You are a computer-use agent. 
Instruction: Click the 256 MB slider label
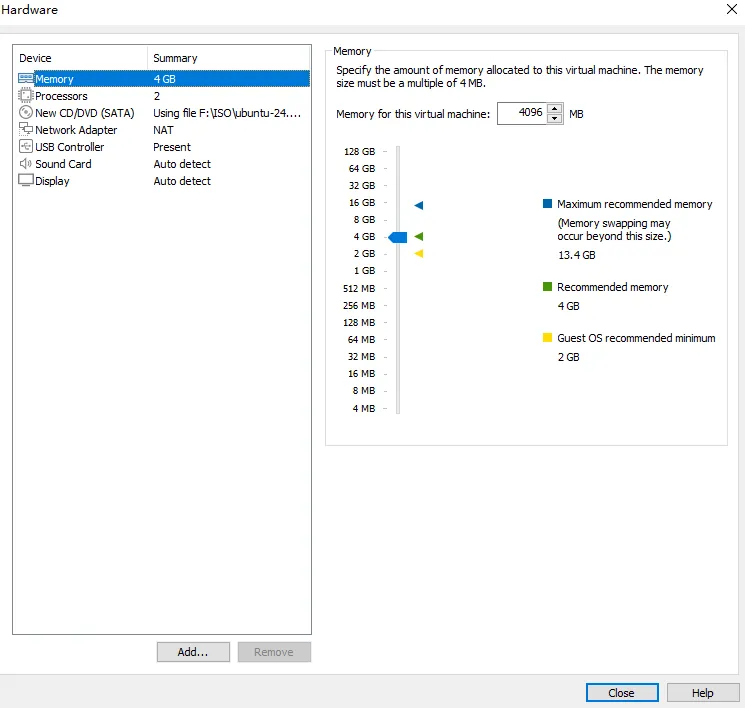click(359, 306)
